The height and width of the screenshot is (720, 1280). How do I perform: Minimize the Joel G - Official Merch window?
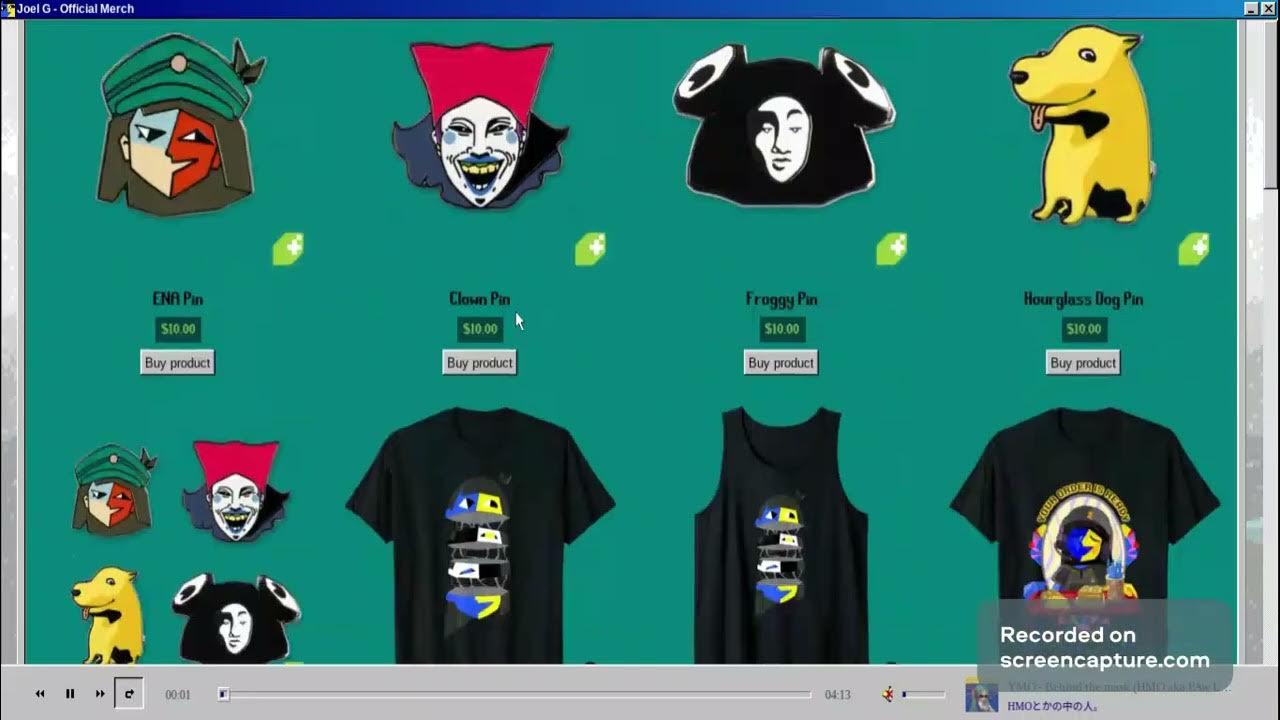coord(1252,9)
